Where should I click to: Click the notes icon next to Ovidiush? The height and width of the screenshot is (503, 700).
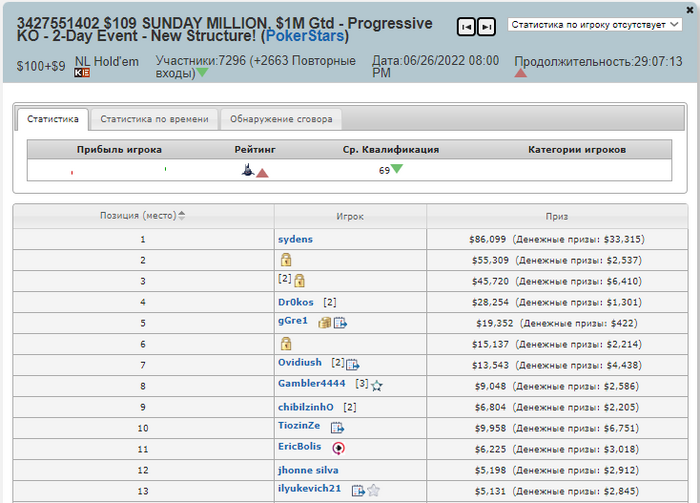click(x=353, y=365)
